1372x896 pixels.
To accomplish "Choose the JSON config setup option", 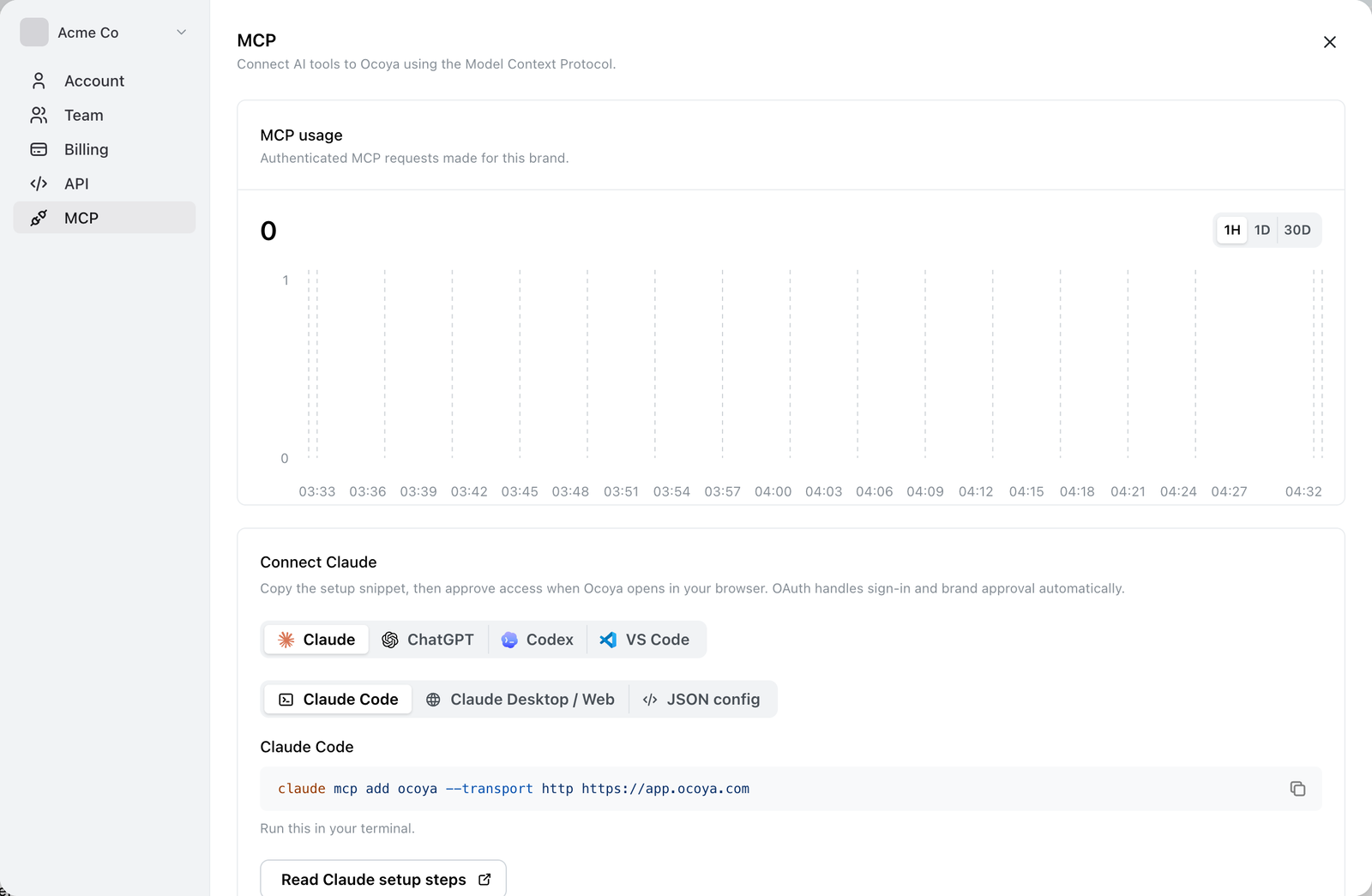I will pyautogui.click(x=701, y=700).
